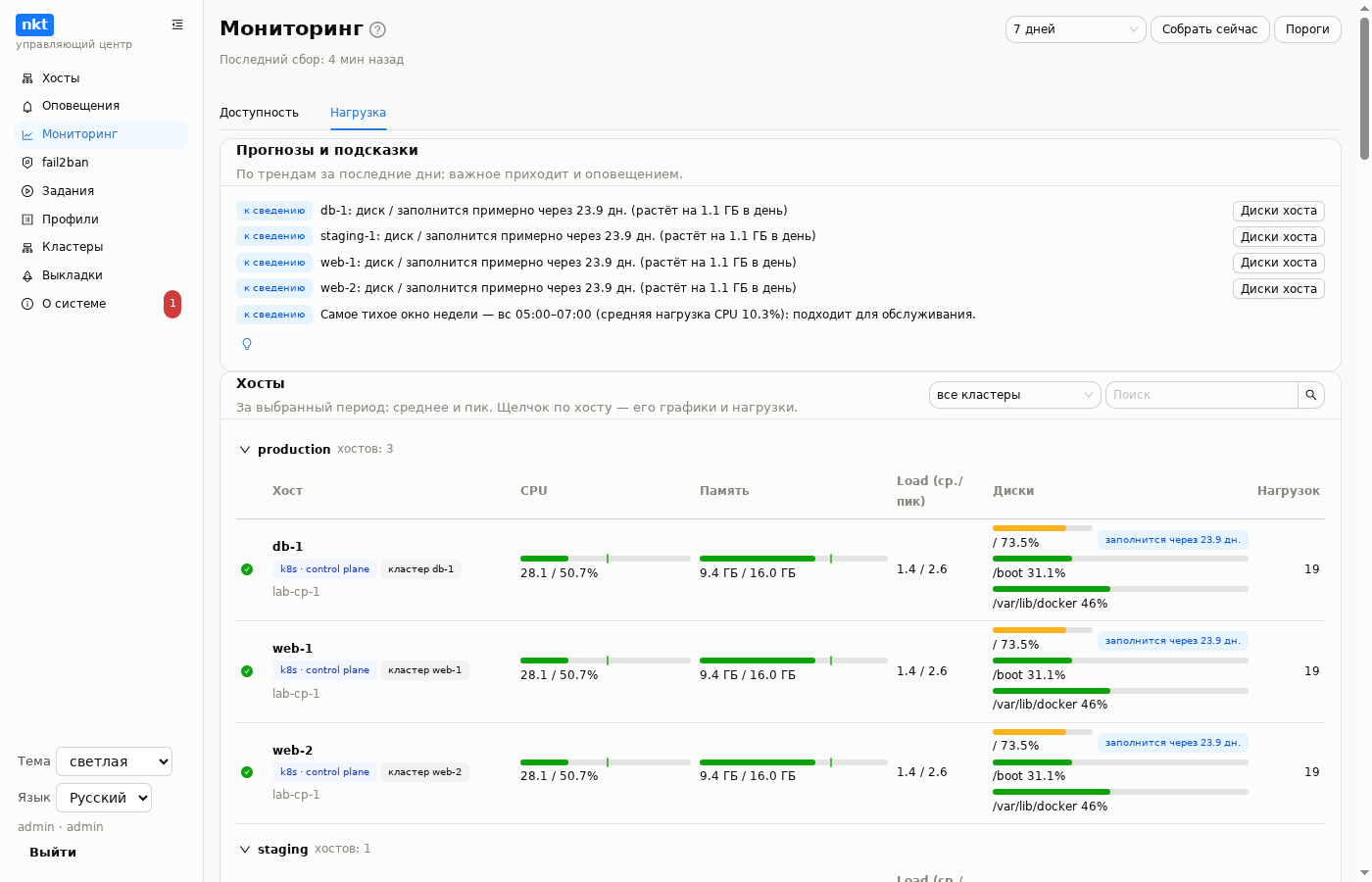Image resolution: width=1372 pixels, height=882 pixels.
Task: Click db-1 заполнится через 23.9 дн. badge
Action: (1172, 540)
